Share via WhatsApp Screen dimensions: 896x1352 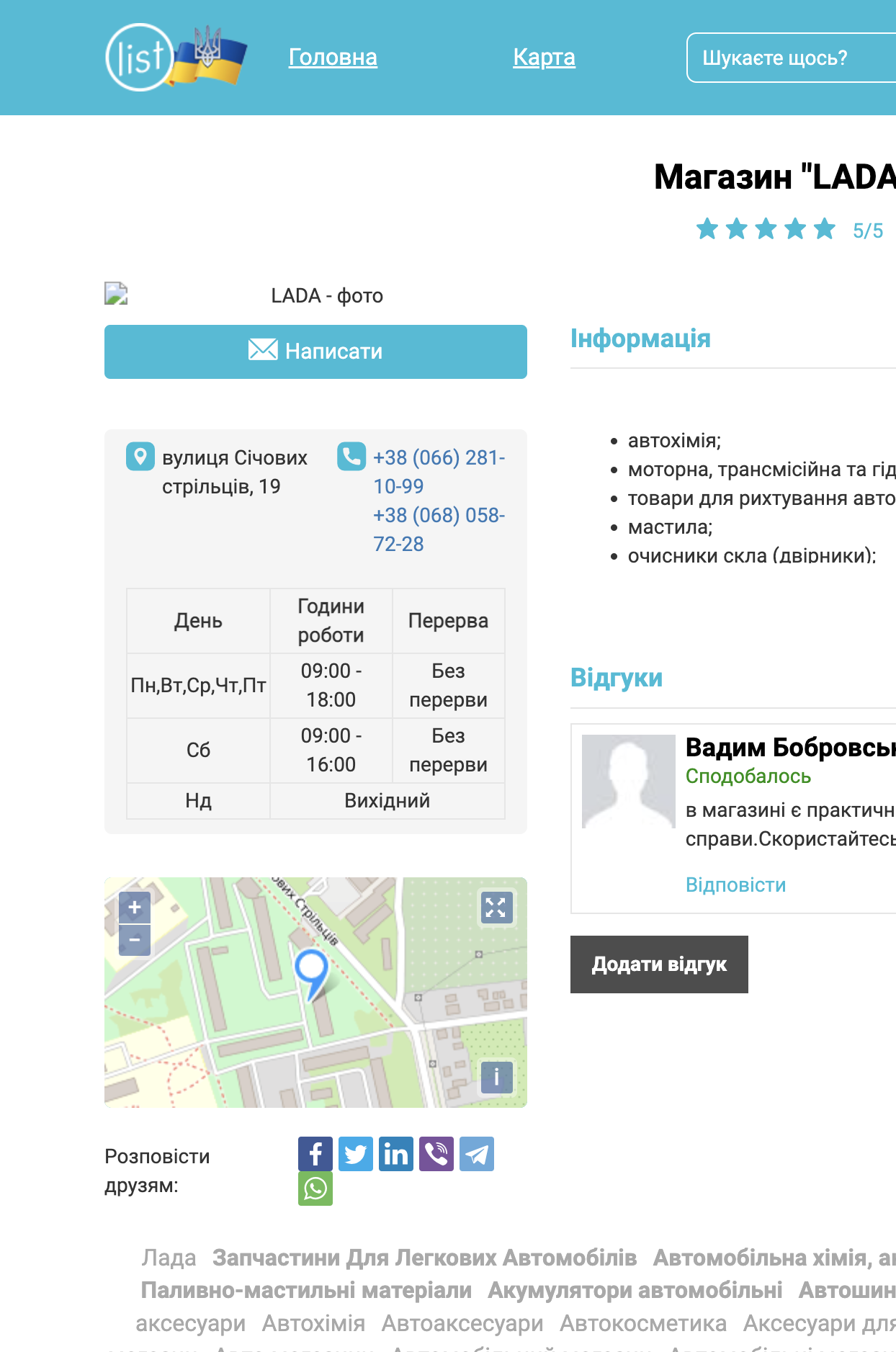coord(315,1188)
